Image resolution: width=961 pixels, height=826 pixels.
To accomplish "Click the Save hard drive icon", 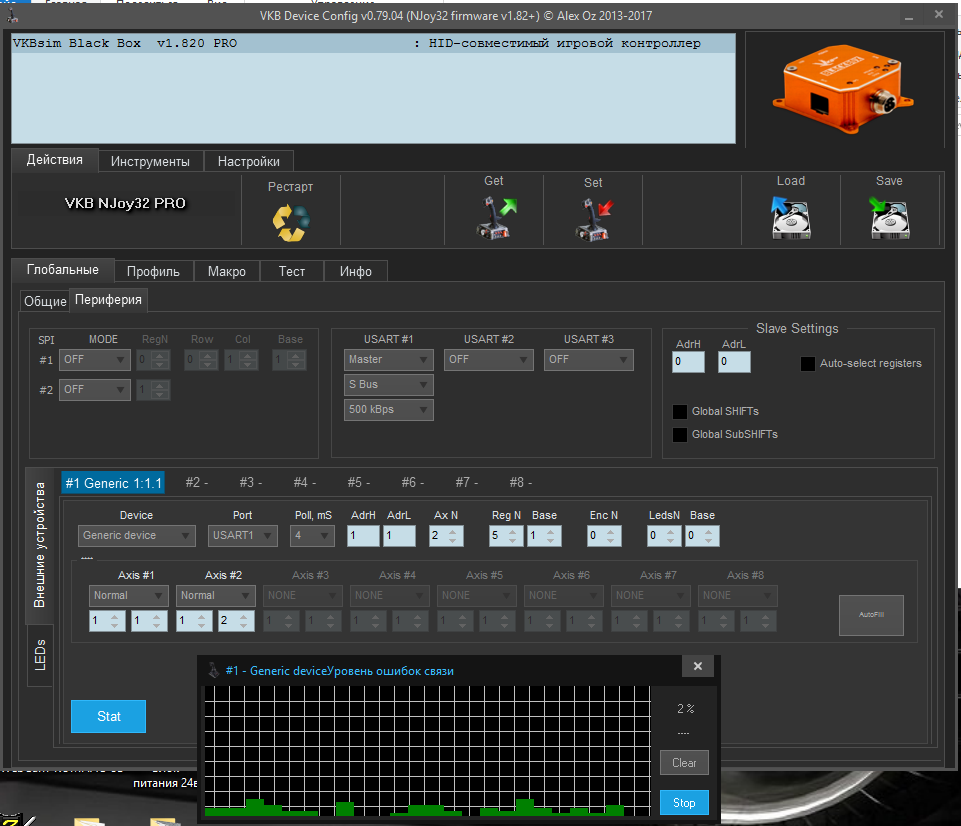I will (889, 218).
